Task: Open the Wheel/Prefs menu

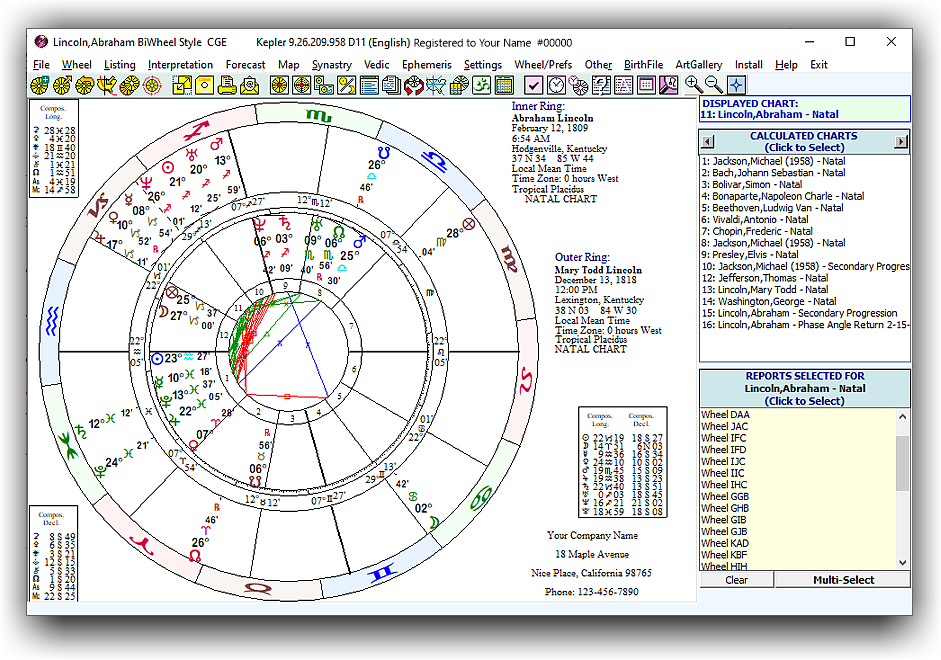Action: (543, 65)
